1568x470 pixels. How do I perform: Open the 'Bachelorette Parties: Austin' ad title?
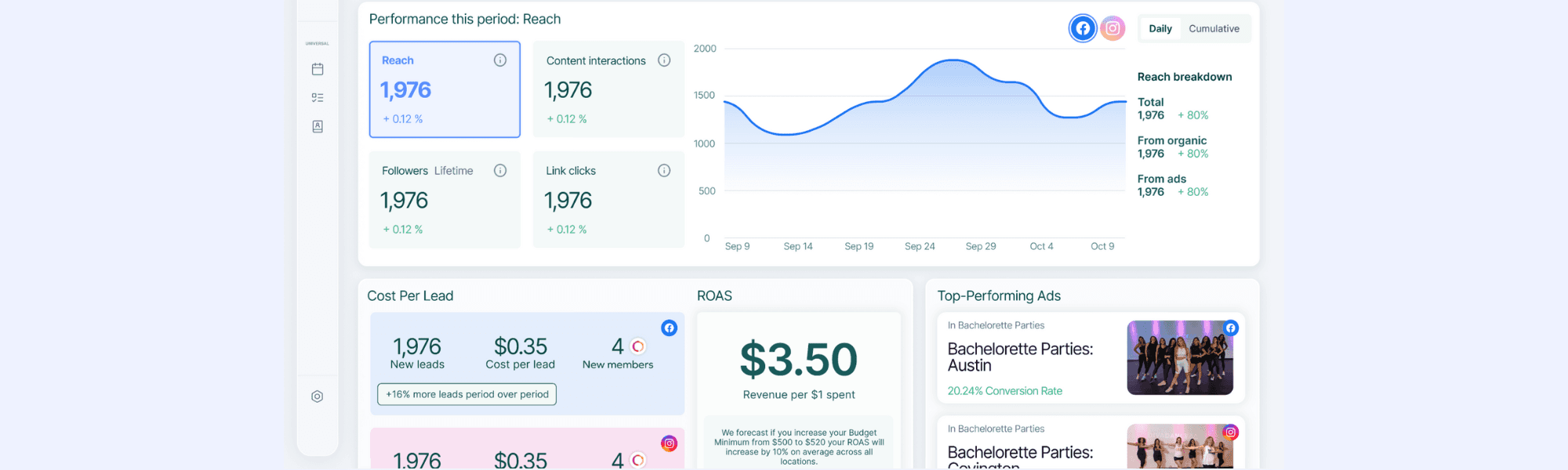pos(1020,357)
